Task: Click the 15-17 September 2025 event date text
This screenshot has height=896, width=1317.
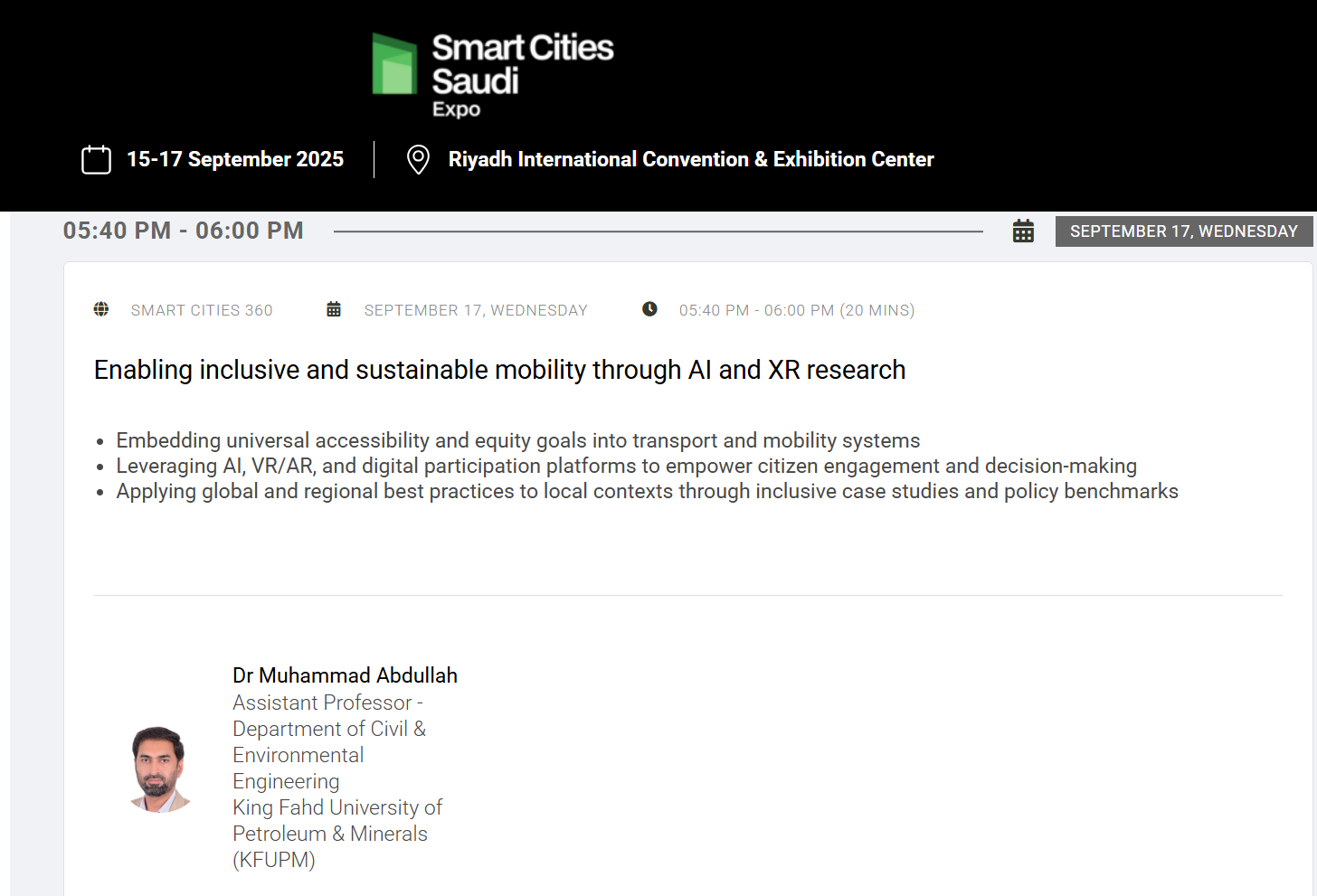Action: pyautogui.click(x=235, y=160)
